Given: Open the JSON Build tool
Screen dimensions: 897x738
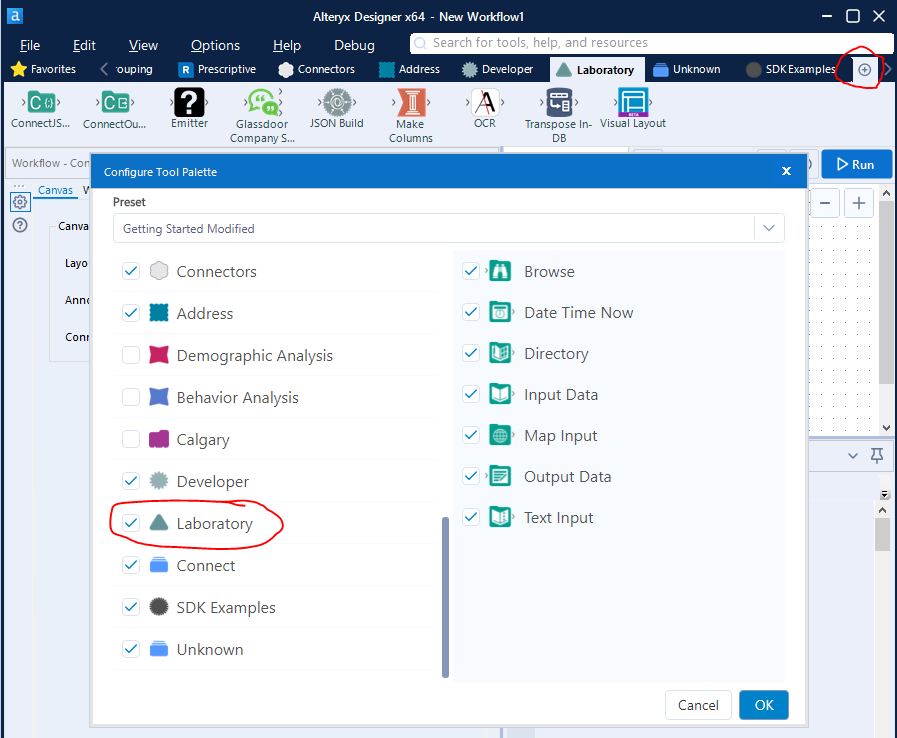Looking at the screenshot, I should coord(336,103).
